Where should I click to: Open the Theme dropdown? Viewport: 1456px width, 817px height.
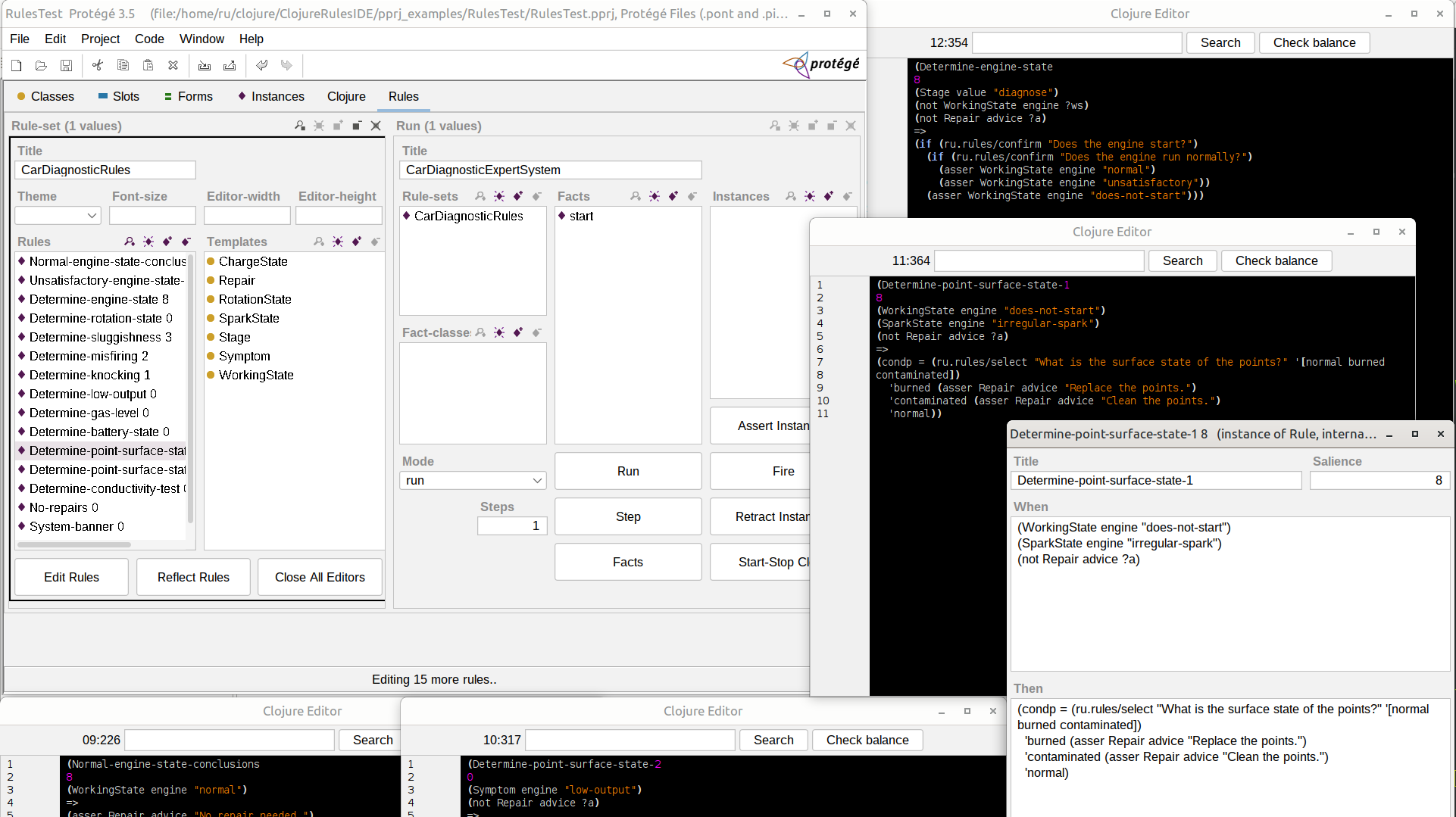[x=58, y=216]
